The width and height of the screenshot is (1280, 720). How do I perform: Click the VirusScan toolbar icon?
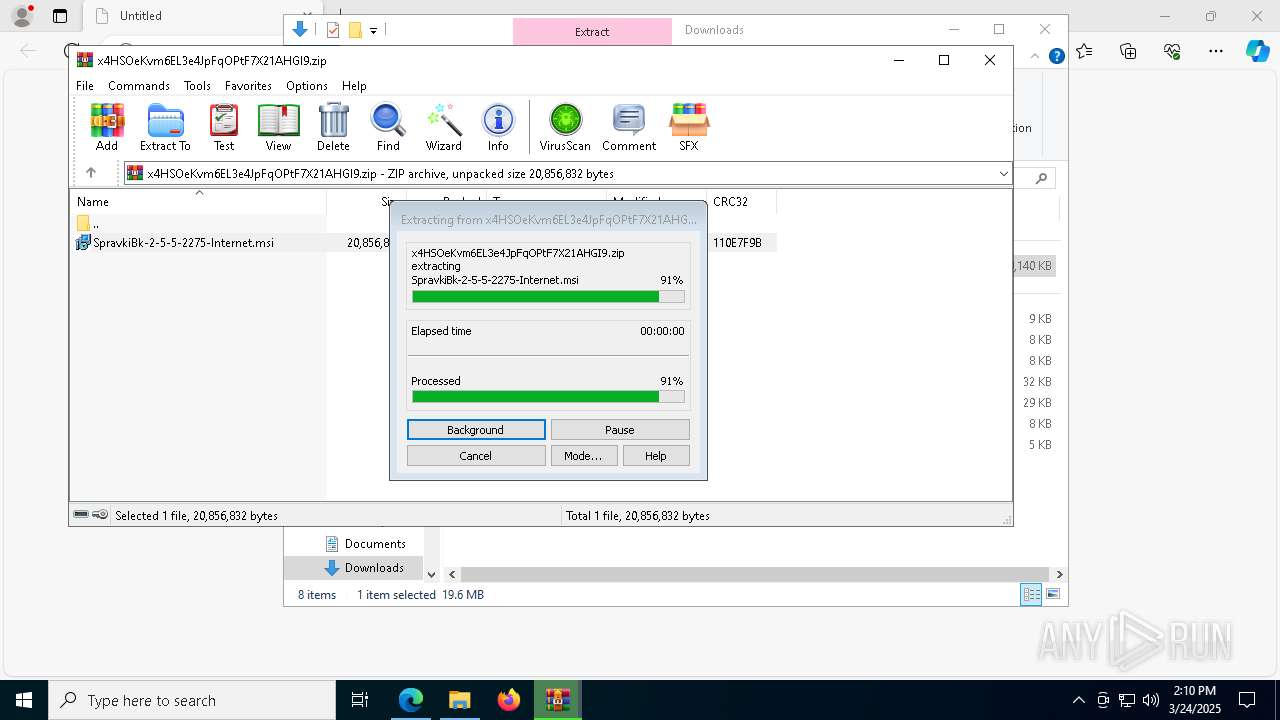(x=565, y=127)
